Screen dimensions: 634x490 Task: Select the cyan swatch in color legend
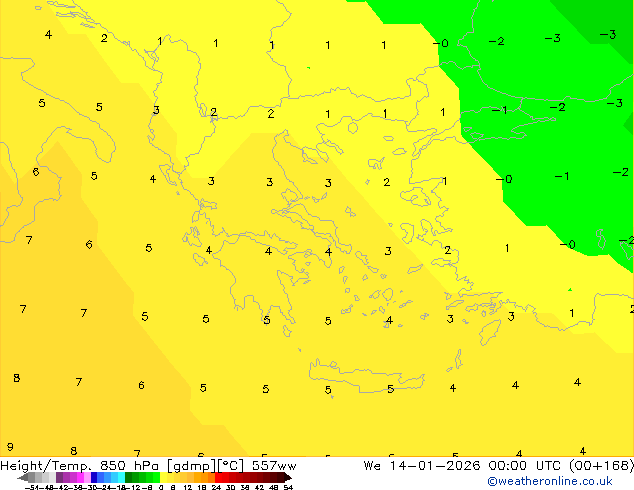pos(122,477)
